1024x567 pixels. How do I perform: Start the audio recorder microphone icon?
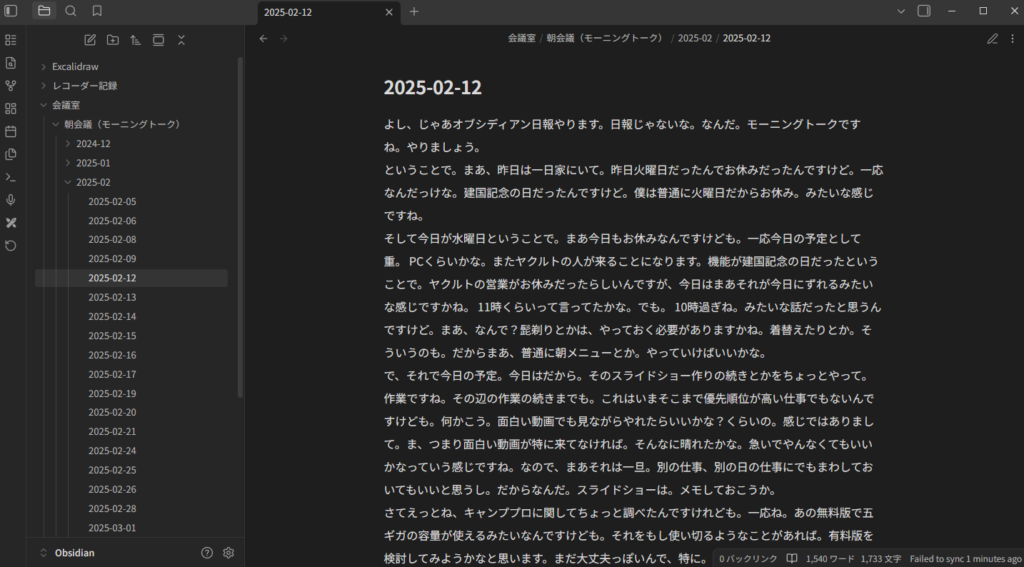(x=11, y=200)
